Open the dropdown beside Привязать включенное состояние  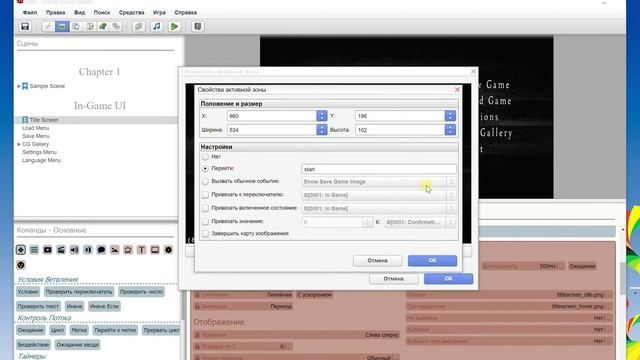click(378, 209)
